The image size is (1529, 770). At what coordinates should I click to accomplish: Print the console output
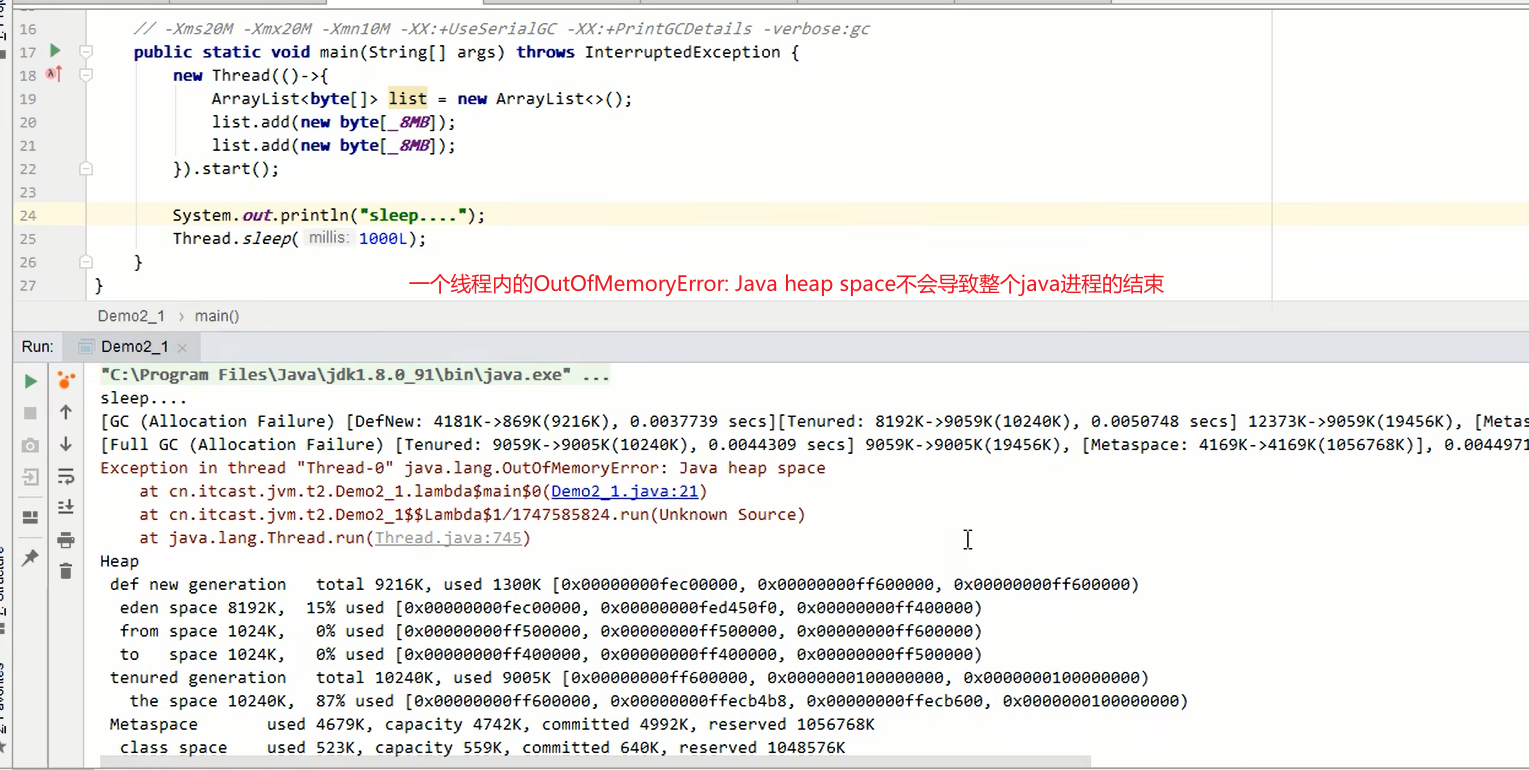click(x=65, y=540)
